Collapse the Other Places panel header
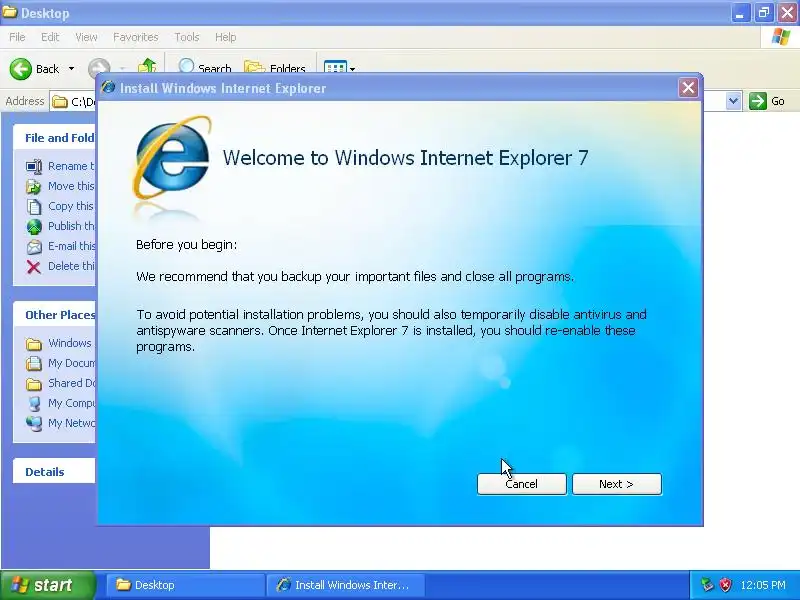The height and width of the screenshot is (600, 800). point(55,315)
